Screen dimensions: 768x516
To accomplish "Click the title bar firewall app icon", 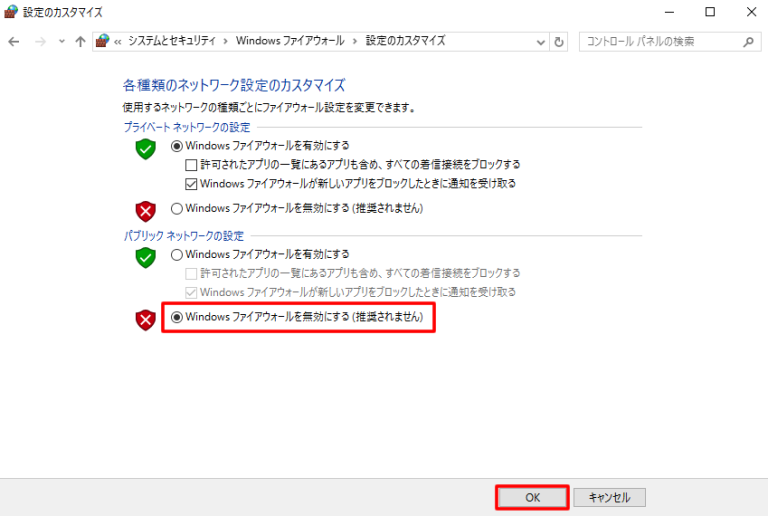I will [x=11, y=12].
